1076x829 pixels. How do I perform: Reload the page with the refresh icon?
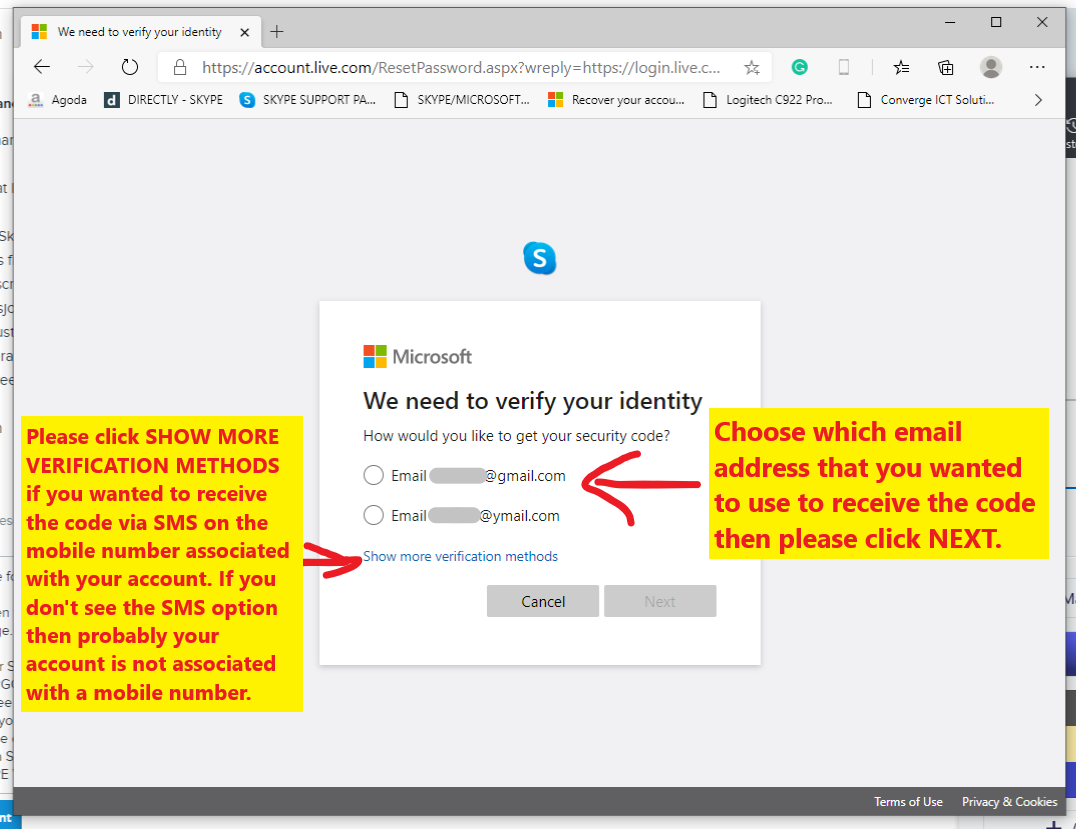coord(130,67)
